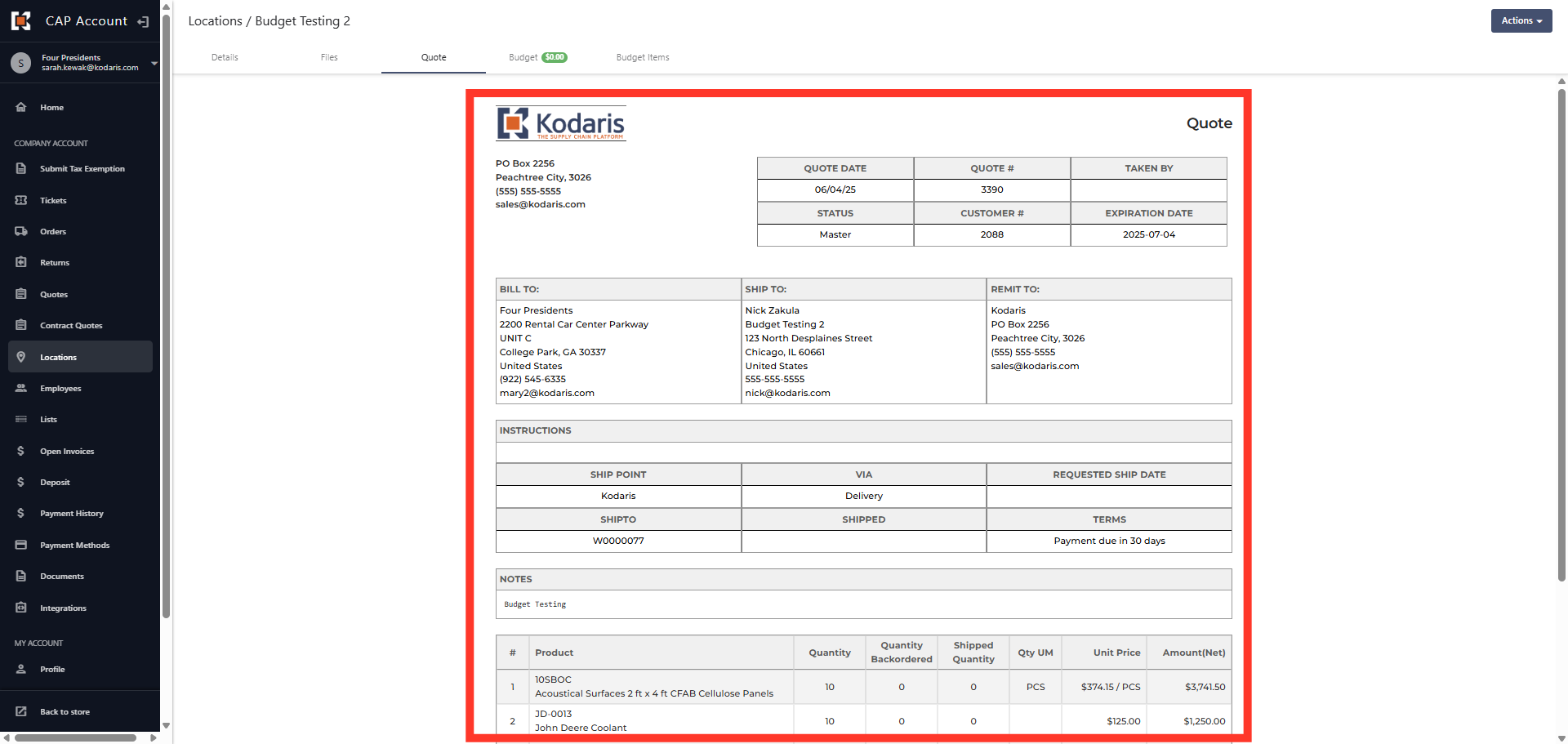Click expiration date 2025-07-04
The image size is (1568, 744).
point(1149,234)
